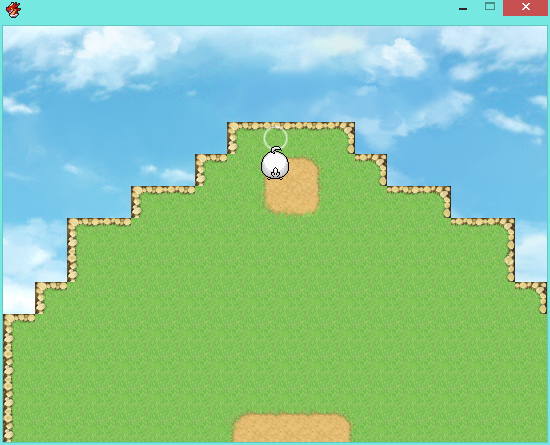Click the faint ring above the character
The width and height of the screenshot is (550, 445).
point(276,138)
